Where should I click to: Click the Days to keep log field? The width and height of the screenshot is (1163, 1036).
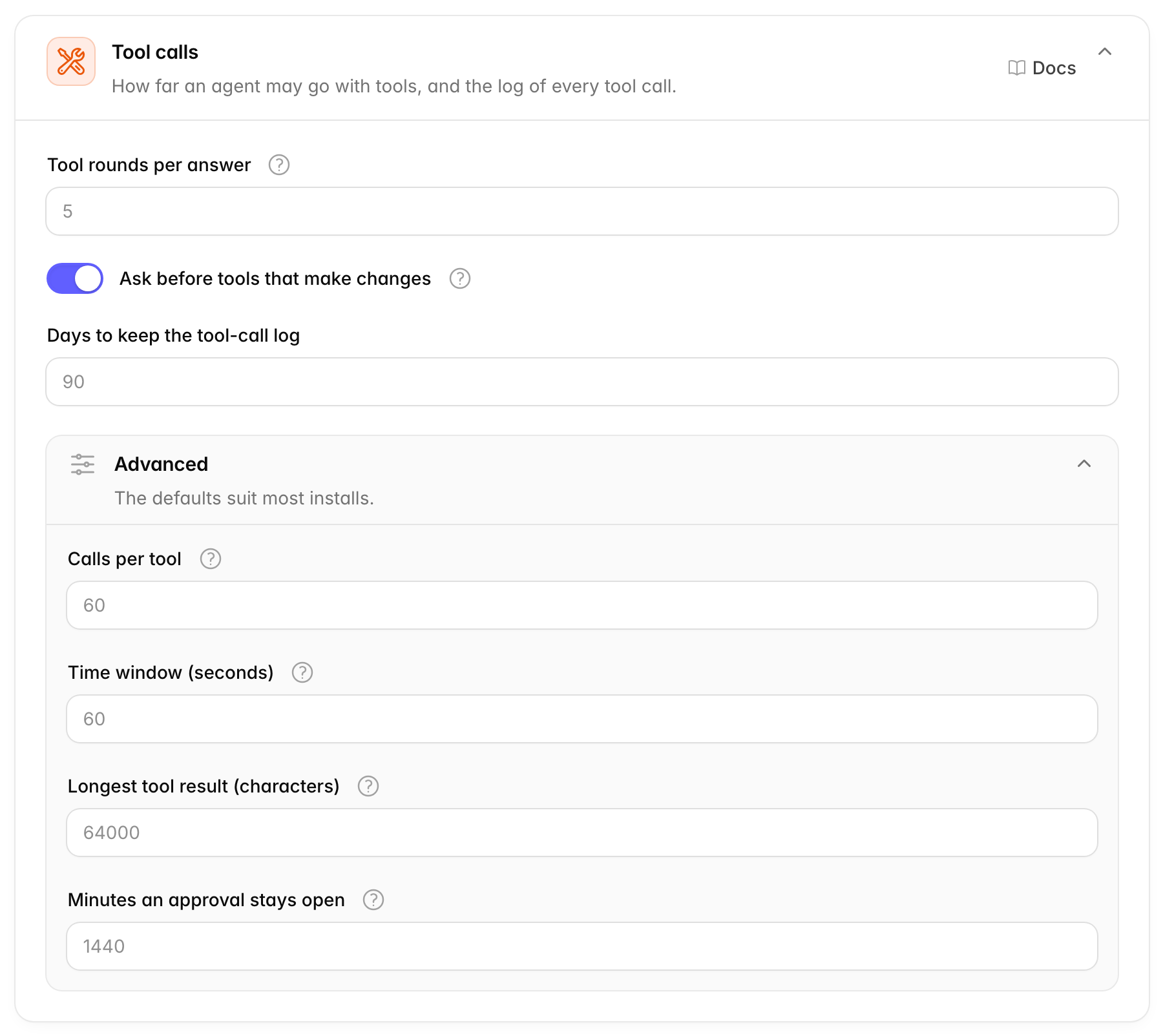coord(582,382)
